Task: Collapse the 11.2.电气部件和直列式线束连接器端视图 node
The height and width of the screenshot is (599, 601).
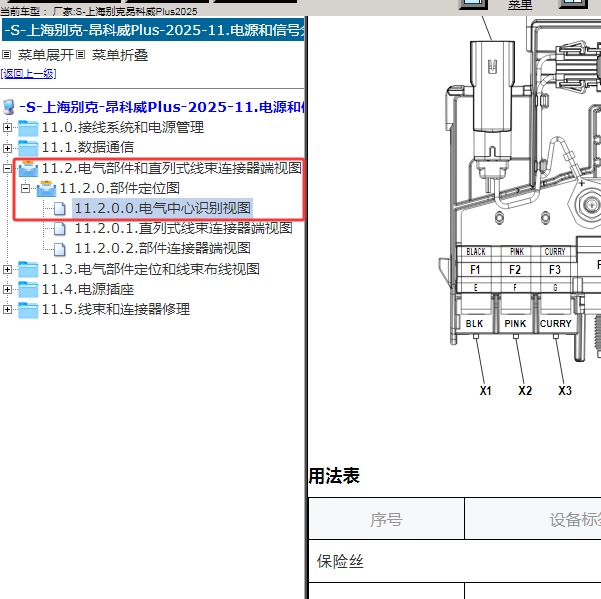Action: (x=7, y=168)
